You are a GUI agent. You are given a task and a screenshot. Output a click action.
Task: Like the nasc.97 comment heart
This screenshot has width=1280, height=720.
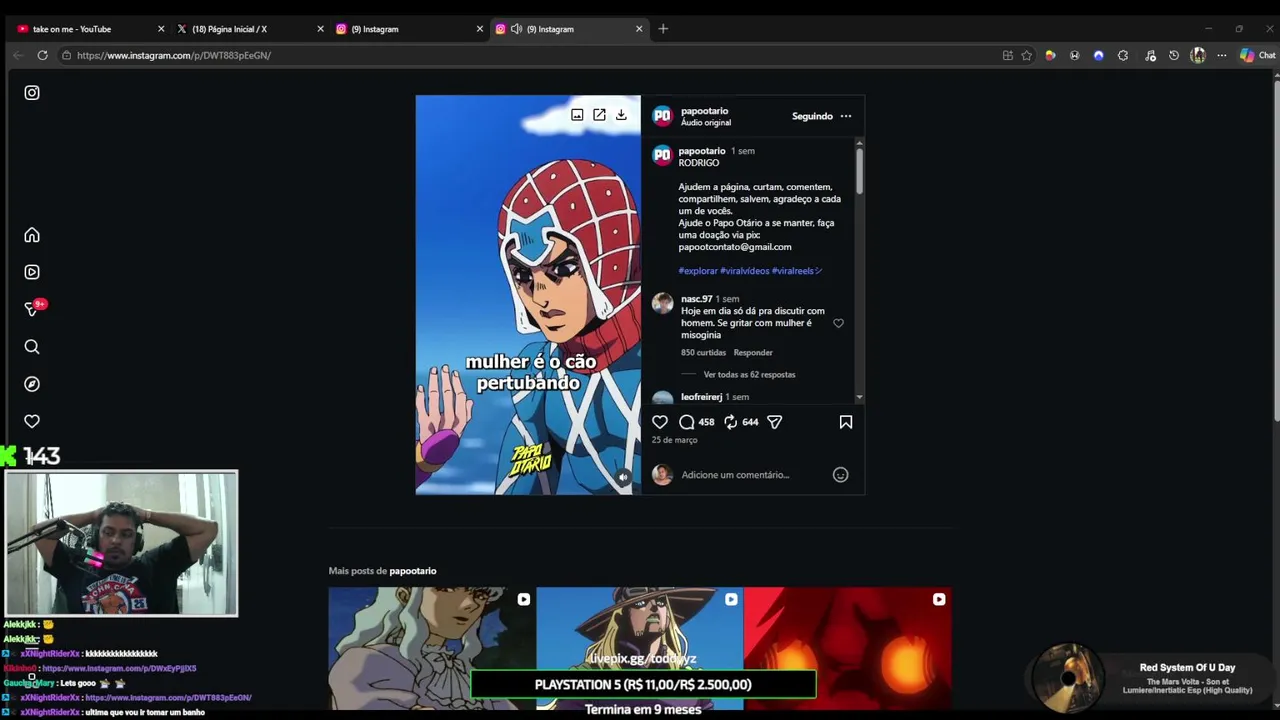coord(838,323)
